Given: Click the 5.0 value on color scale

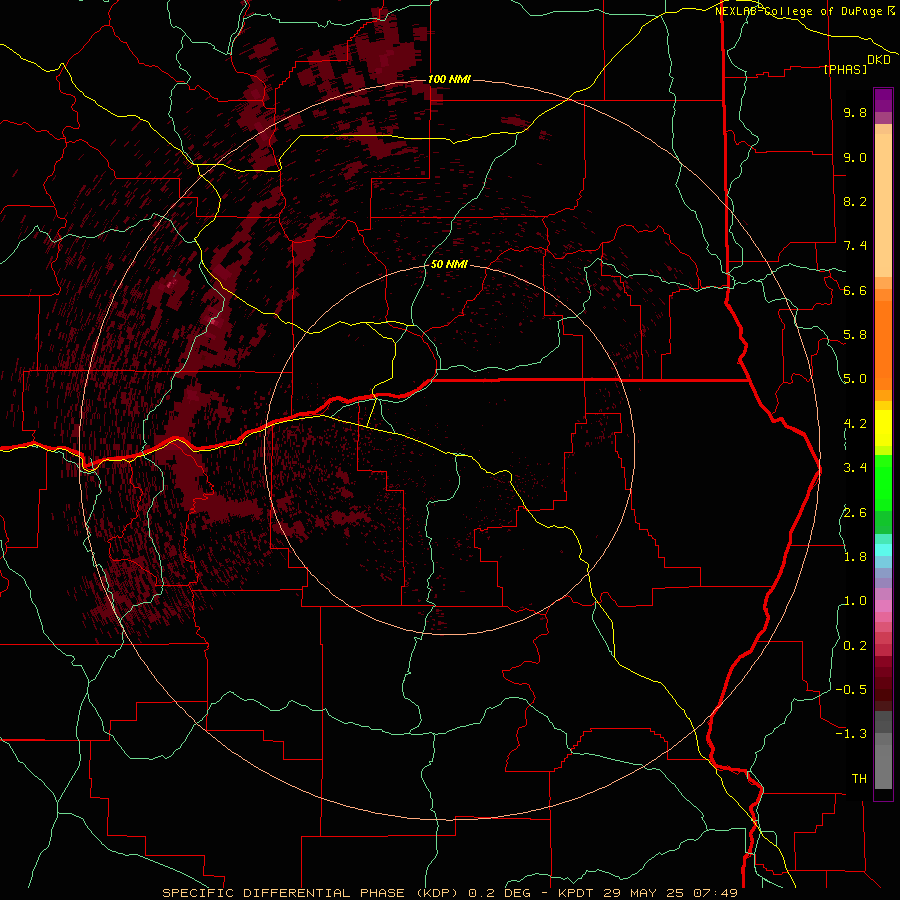Looking at the screenshot, I should click(x=855, y=379).
